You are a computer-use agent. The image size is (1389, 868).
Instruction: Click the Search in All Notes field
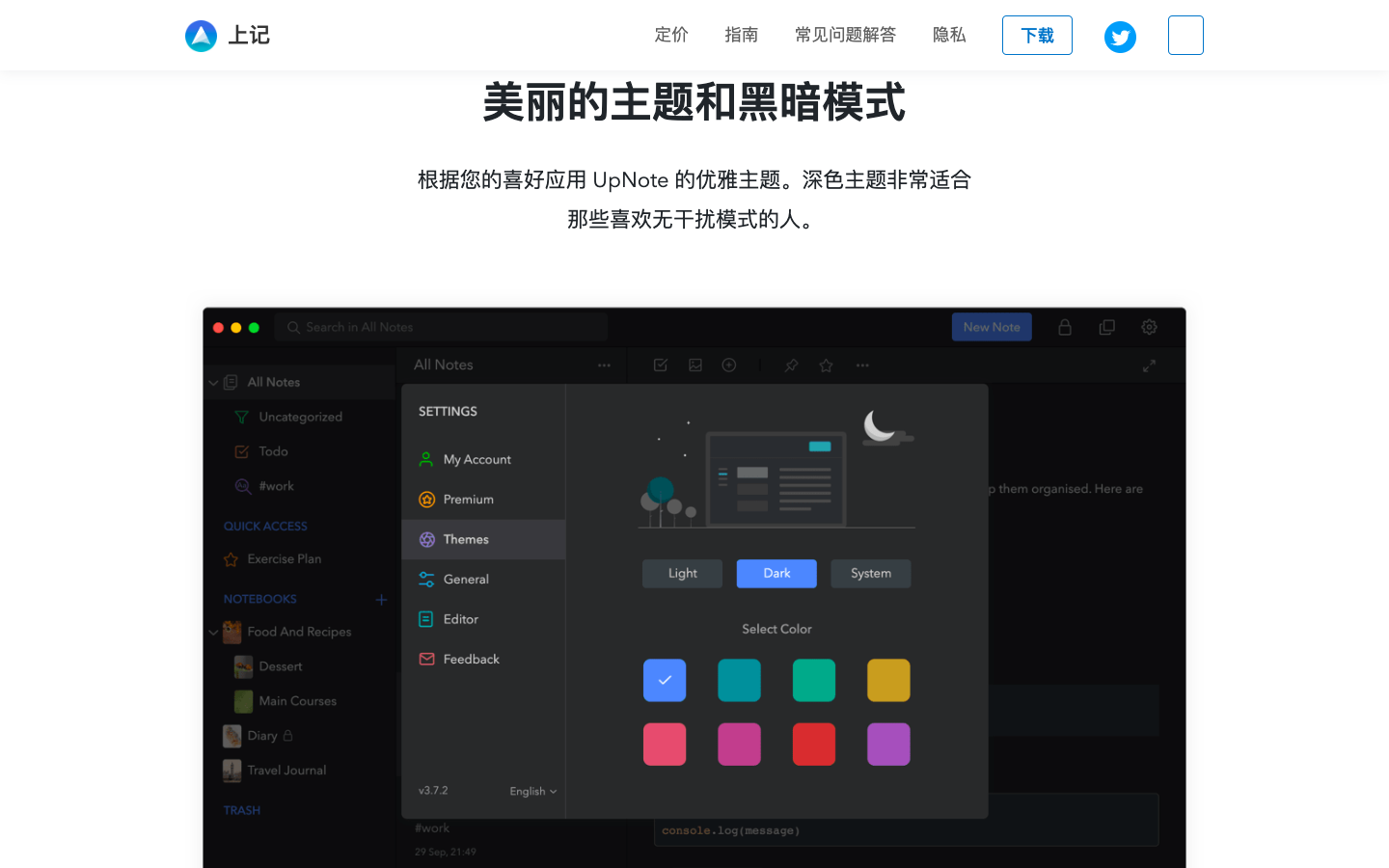coord(442,327)
